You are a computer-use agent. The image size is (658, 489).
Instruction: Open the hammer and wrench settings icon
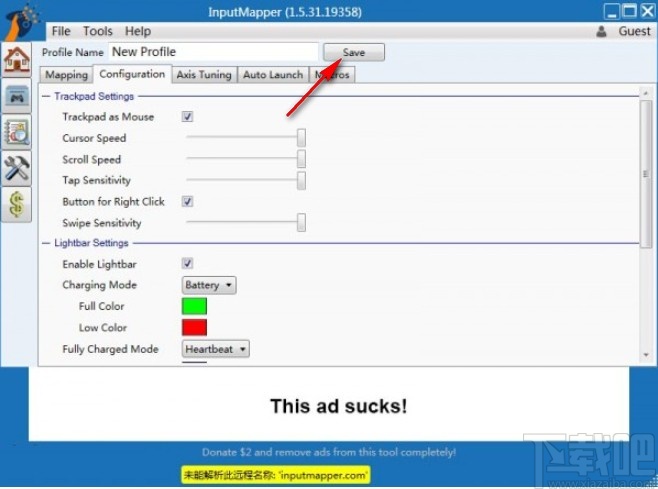click(x=16, y=168)
